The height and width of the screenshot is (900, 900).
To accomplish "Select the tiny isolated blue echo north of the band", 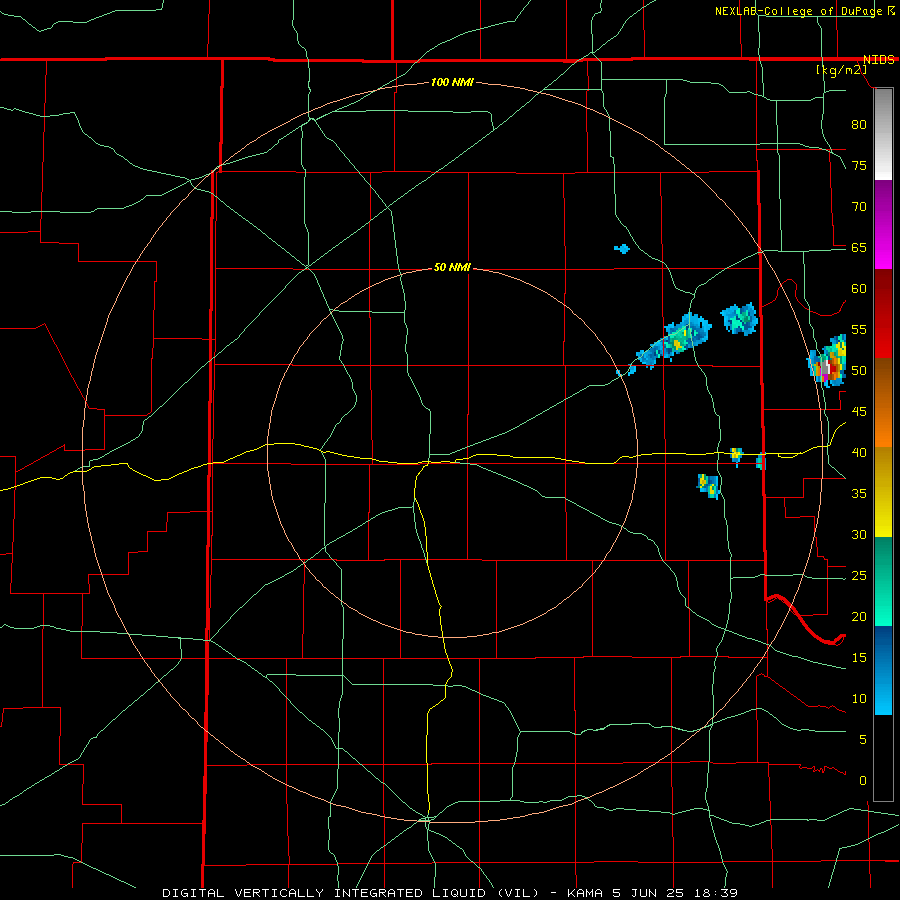I will (x=622, y=249).
